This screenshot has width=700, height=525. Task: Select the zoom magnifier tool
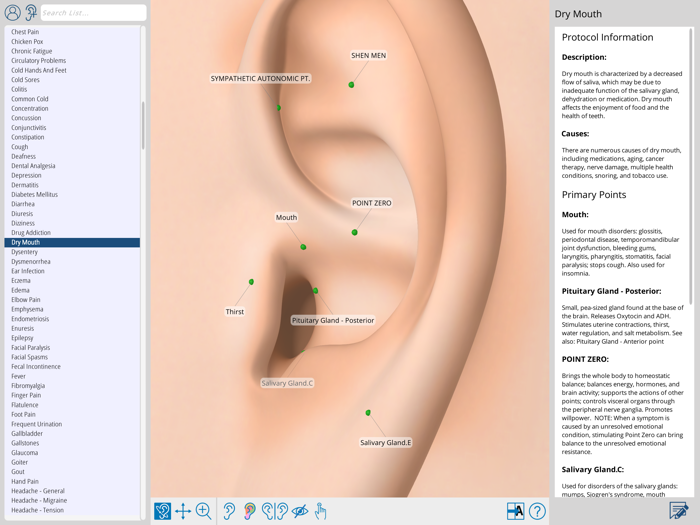(x=204, y=511)
